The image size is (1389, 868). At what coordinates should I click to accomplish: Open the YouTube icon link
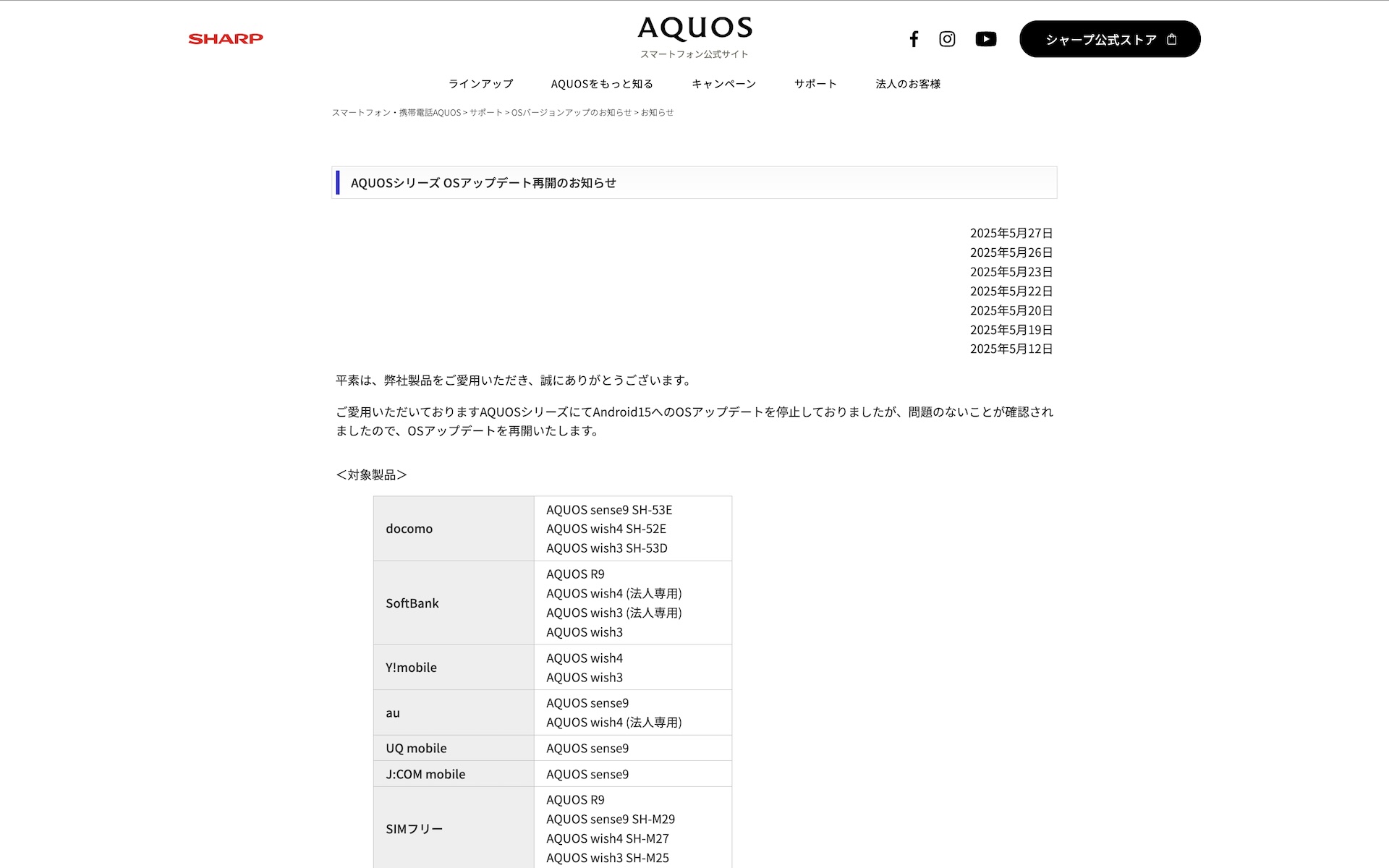tap(985, 39)
